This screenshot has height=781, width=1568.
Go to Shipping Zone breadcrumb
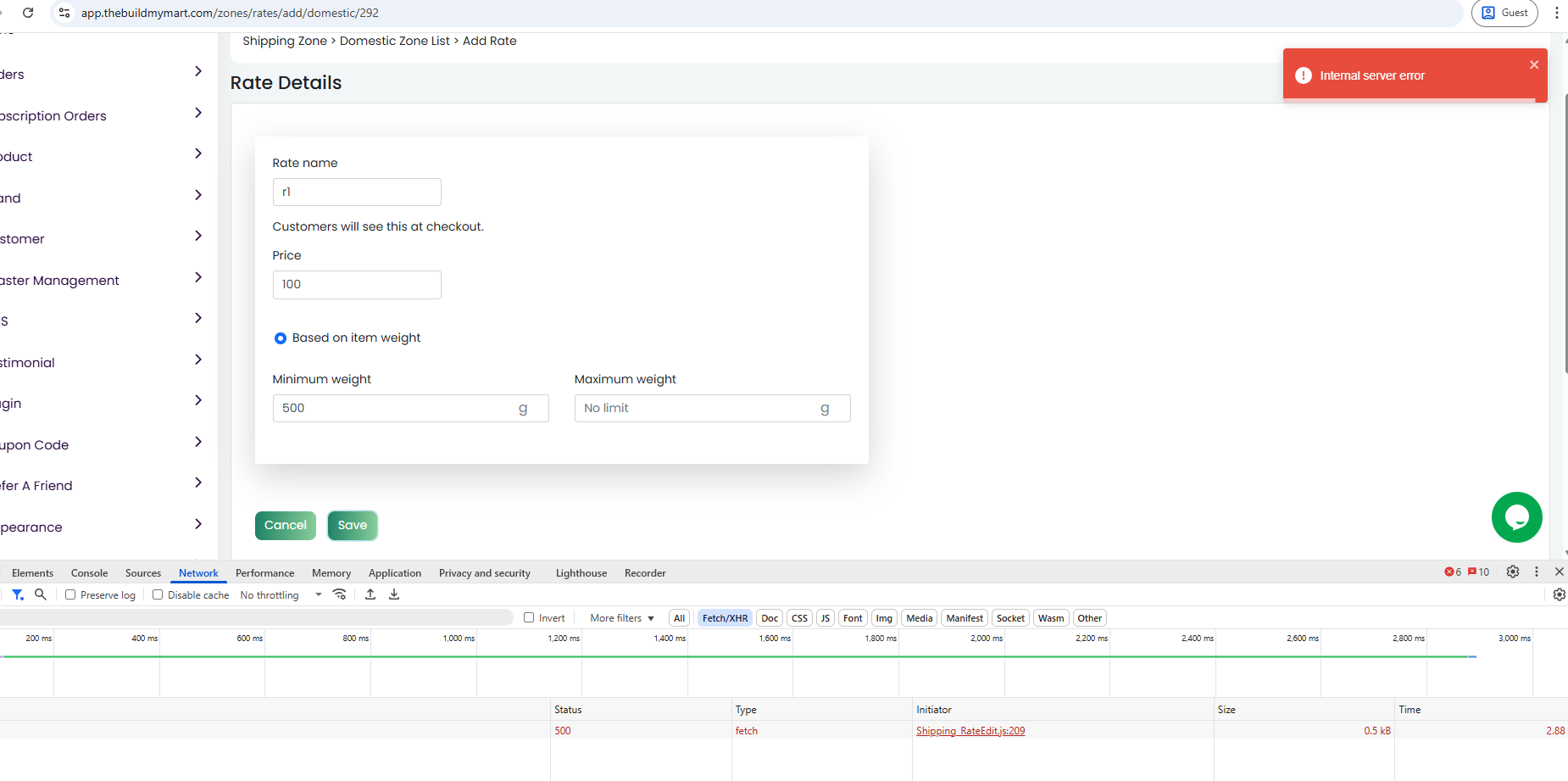tap(285, 41)
